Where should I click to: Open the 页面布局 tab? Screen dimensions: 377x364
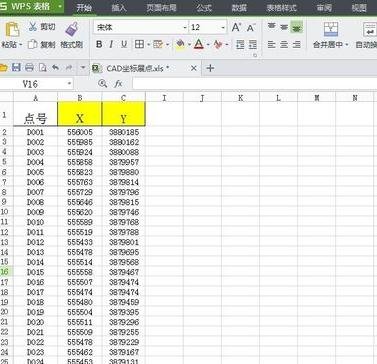161,8
